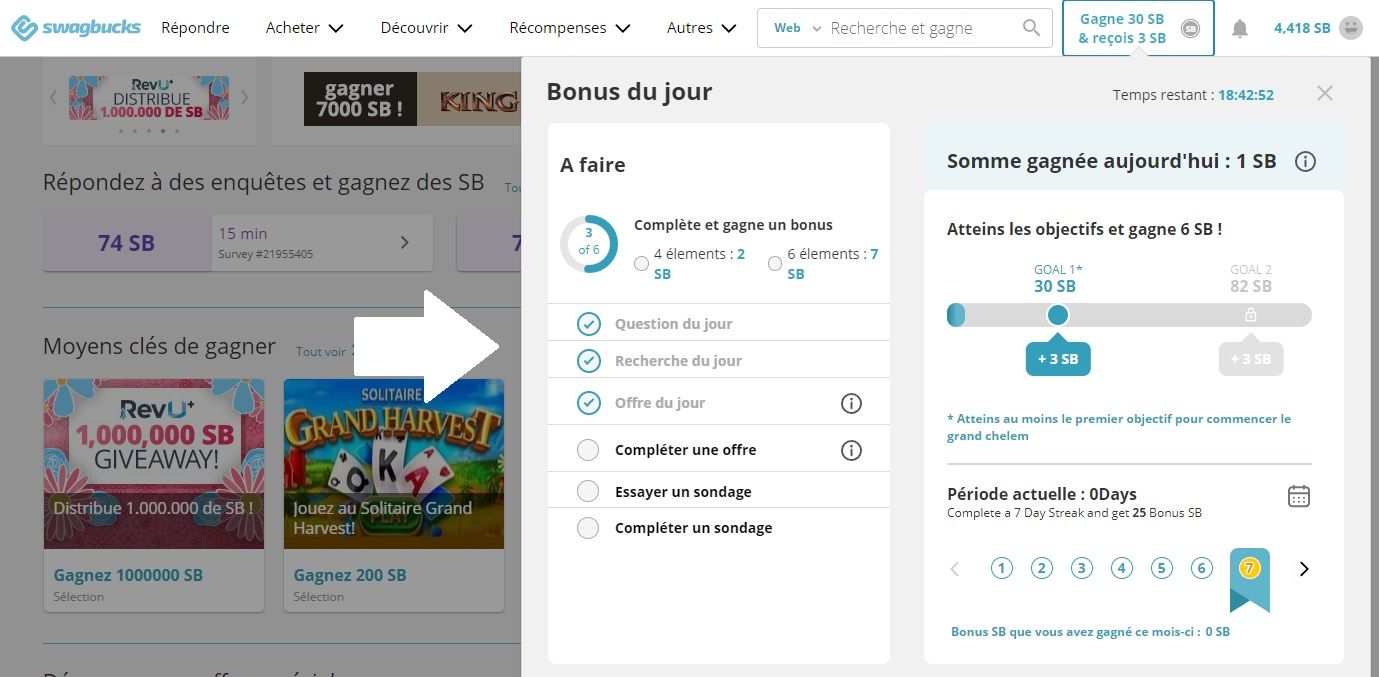Open the Compléter un sondage task
Screen dimensions: 1379x677
click(x=693, y=528)
